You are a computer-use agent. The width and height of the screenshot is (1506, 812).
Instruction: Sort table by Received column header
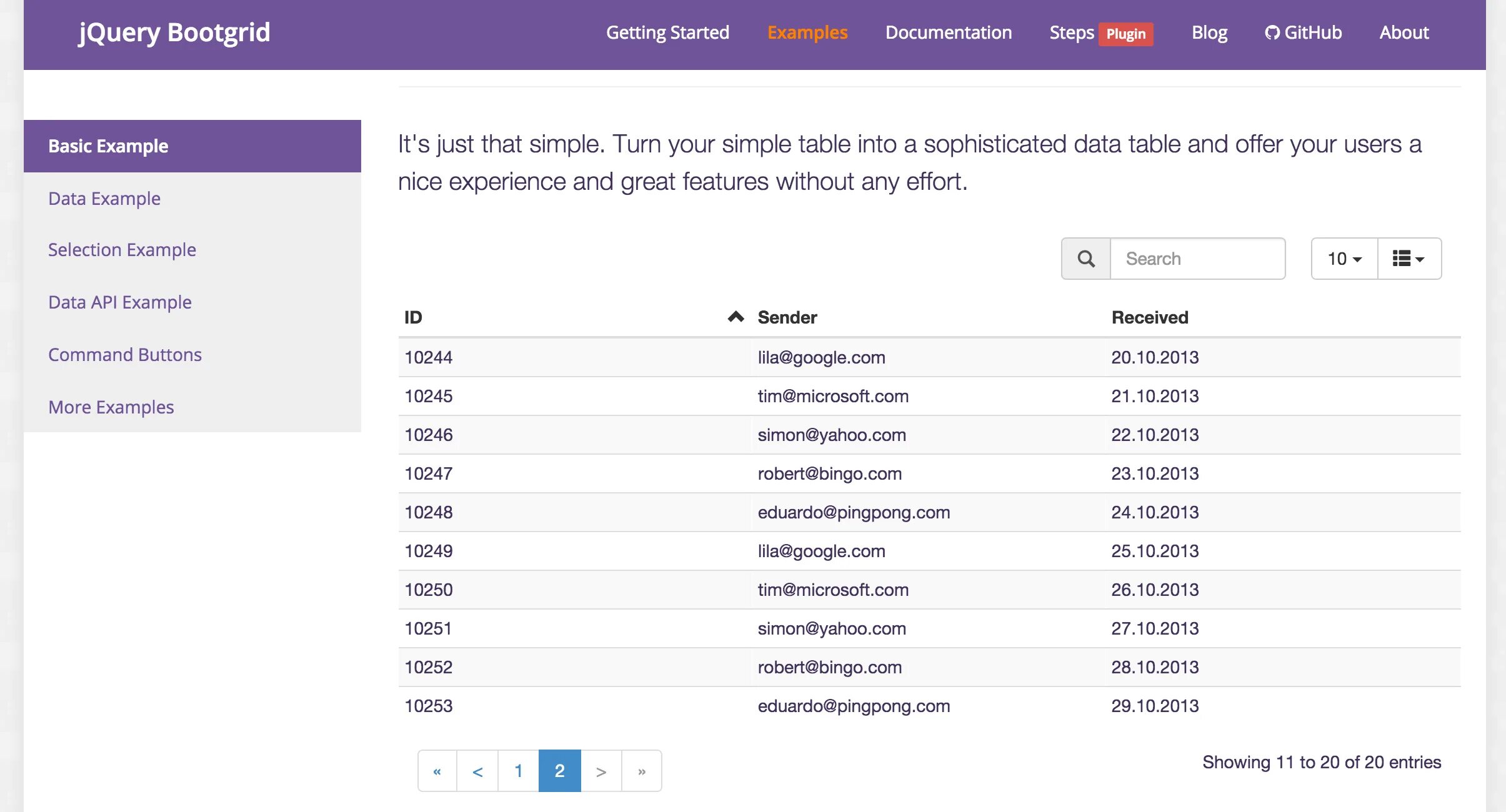click(x=1149, y=317)
